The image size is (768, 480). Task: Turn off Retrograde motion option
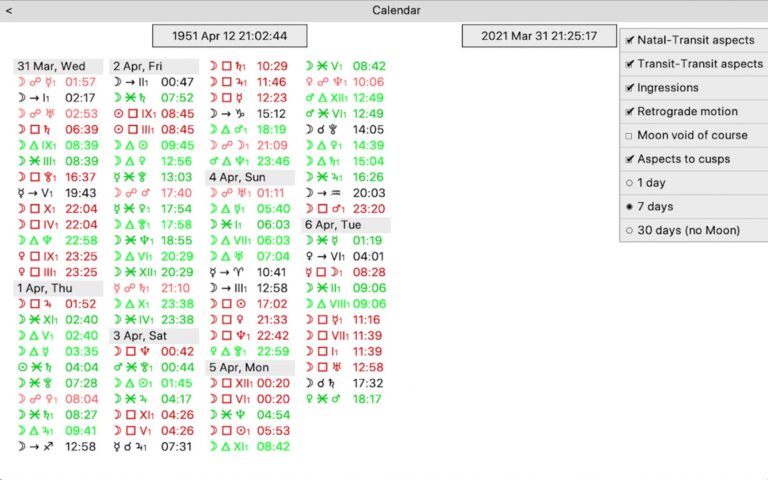628,112
